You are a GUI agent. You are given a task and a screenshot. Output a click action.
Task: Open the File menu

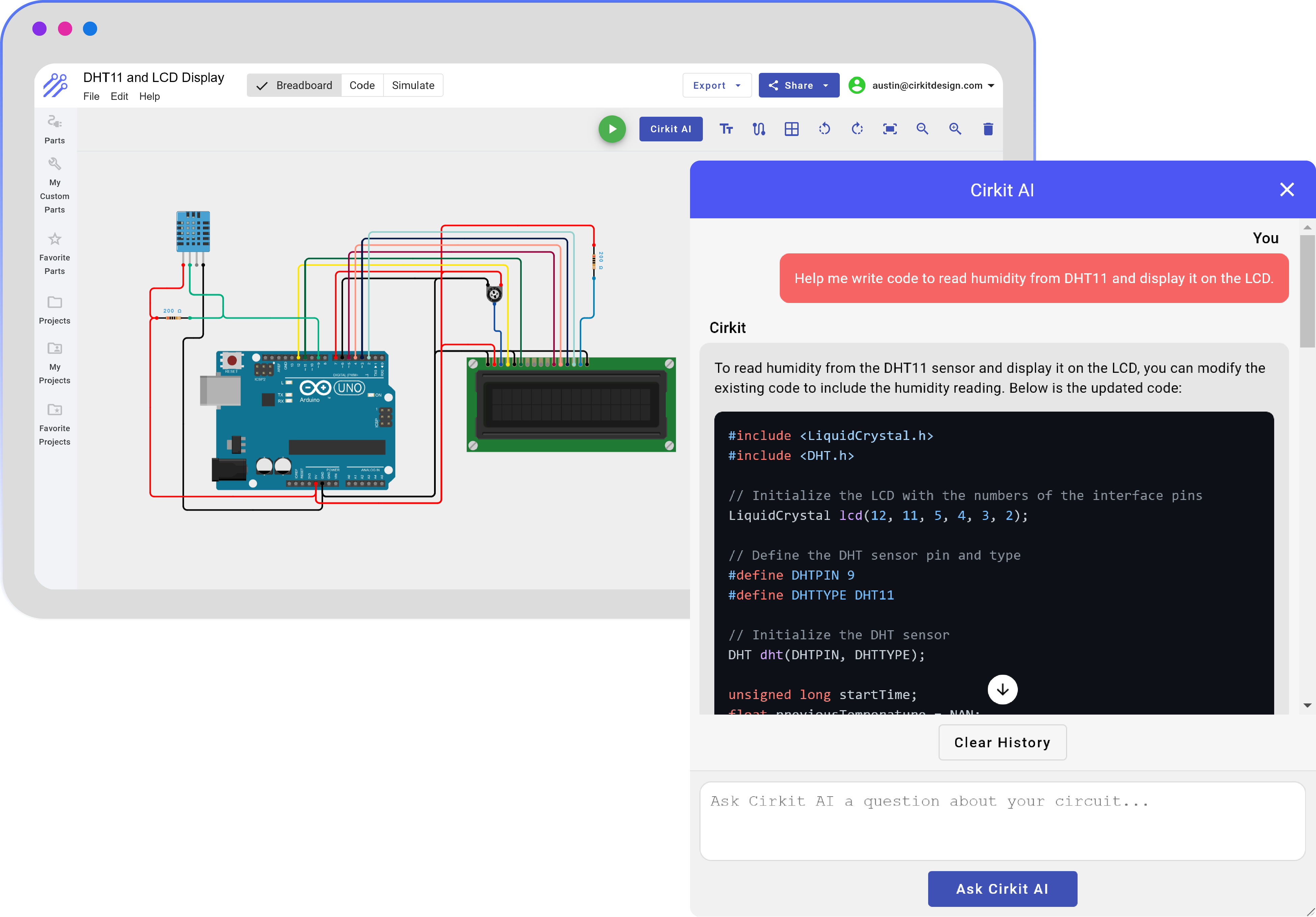pos(91,96)
